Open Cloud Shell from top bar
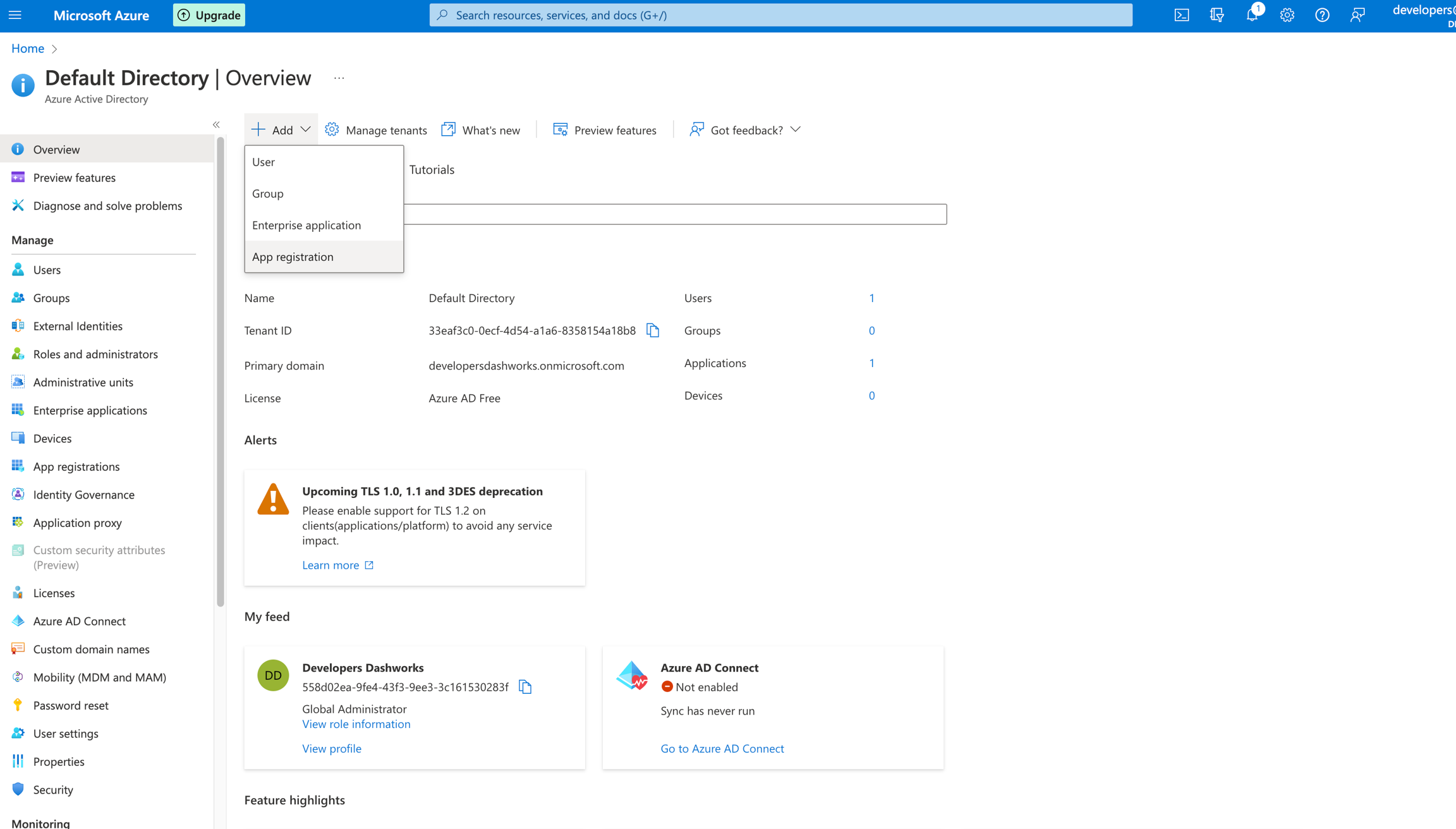 pos(1182,15)
